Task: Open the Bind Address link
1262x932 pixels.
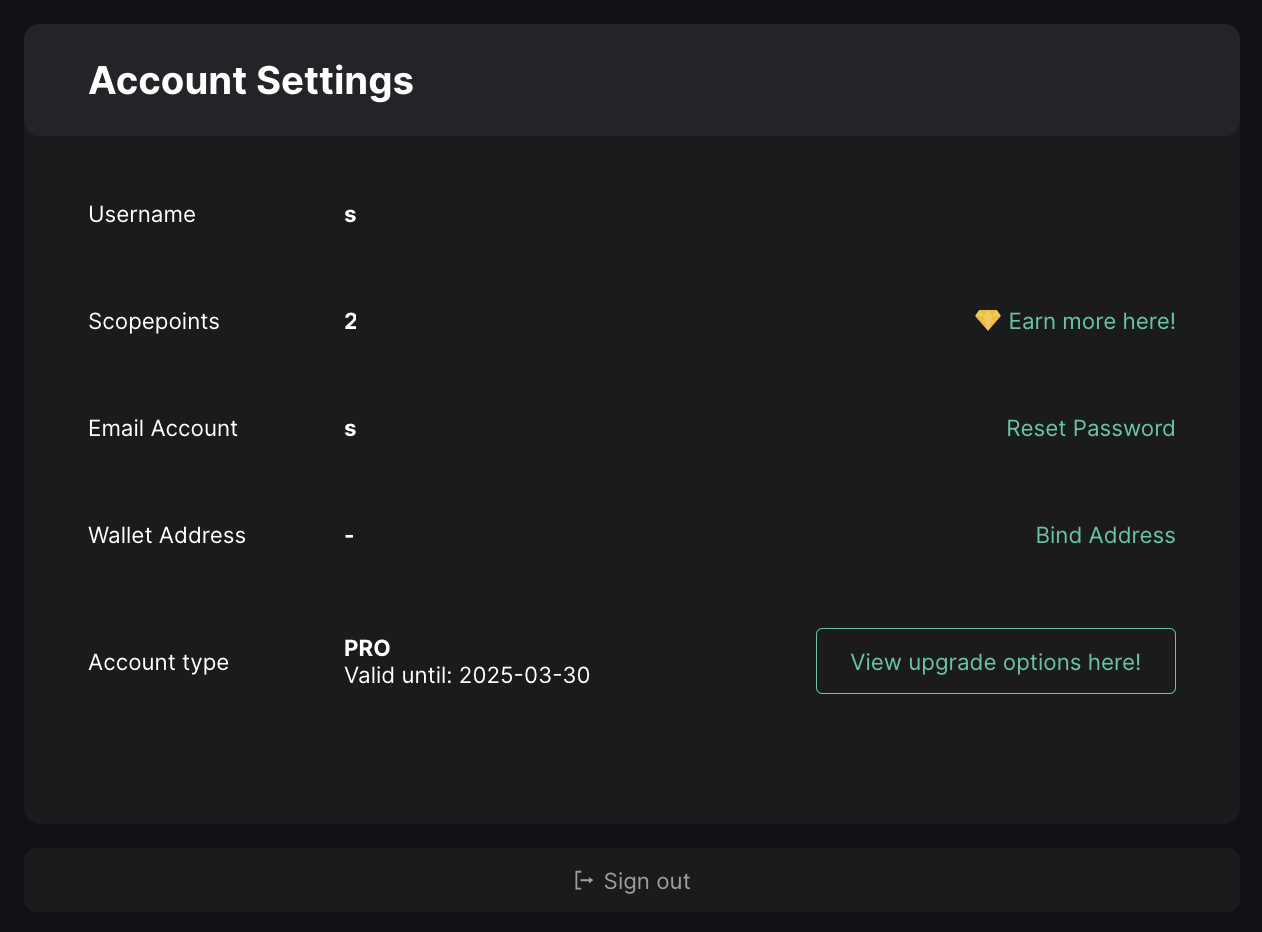Action: tap(1105, 535)
